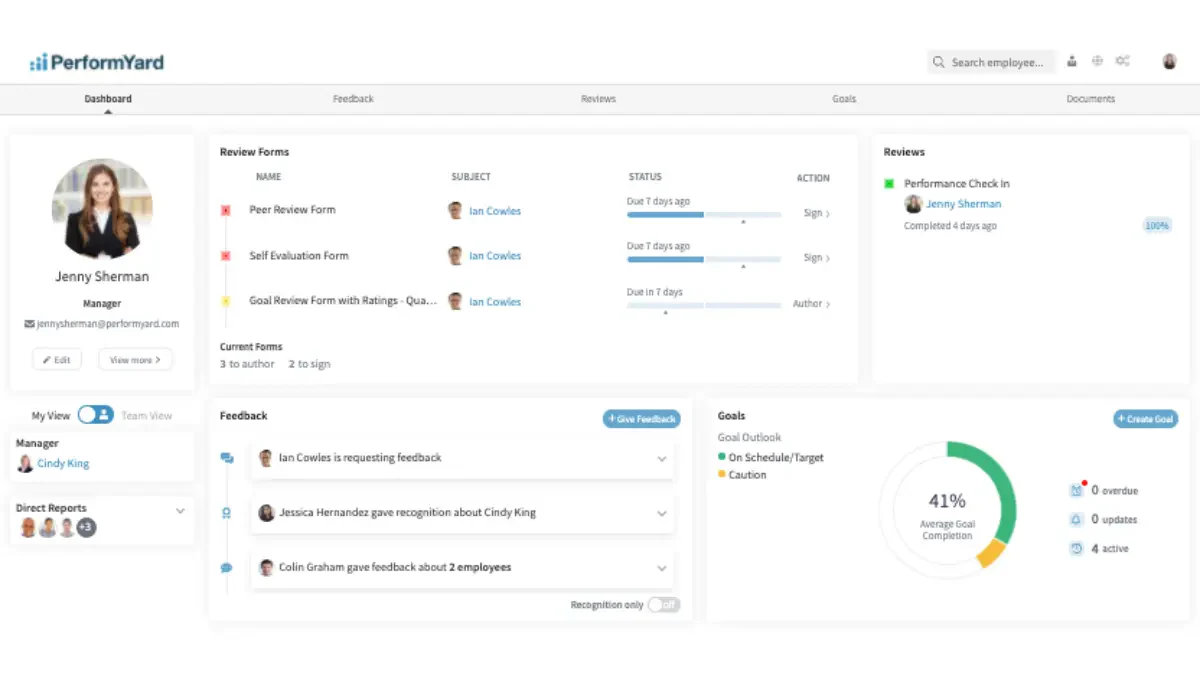Click Sign action for Peer Review Form
Viewport: 1200px width, 675px height.
816,213
